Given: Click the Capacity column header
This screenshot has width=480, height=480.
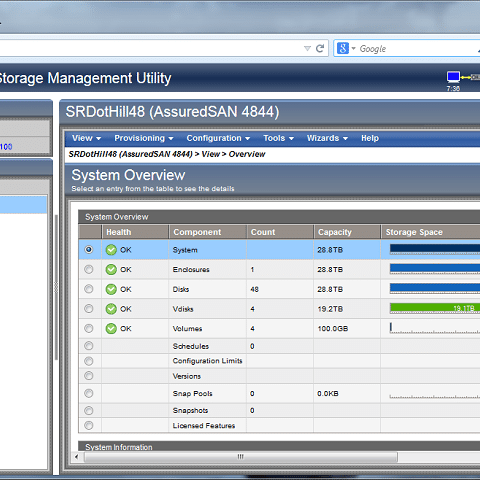Looking at the screenshot, I should pos(347,232).
